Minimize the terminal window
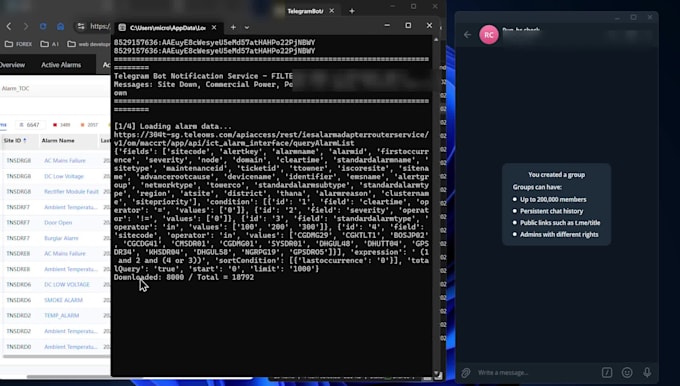The width and height of the screenshot is (680, 386). [x=387, y=26]
